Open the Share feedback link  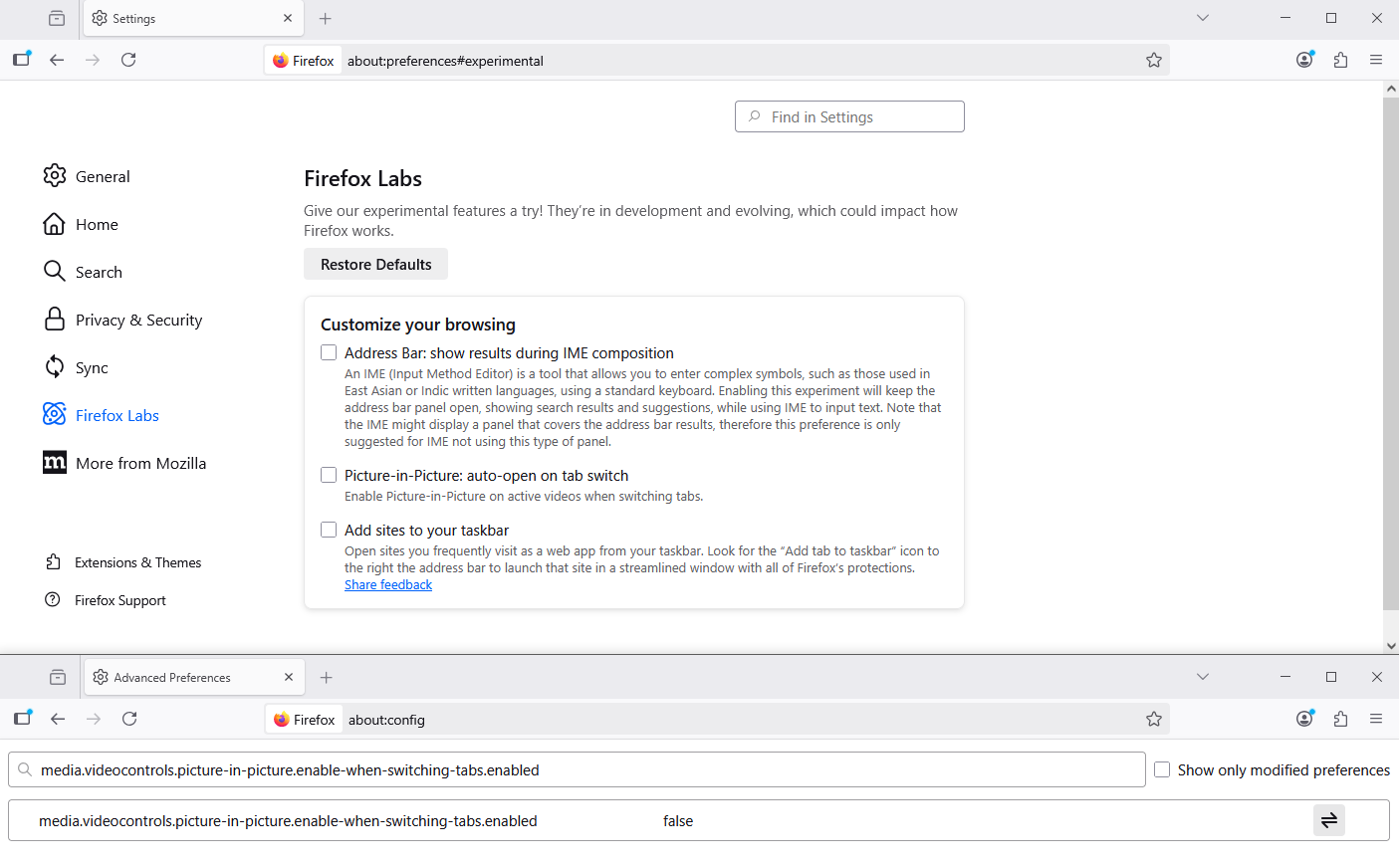(x=388, y=584)
